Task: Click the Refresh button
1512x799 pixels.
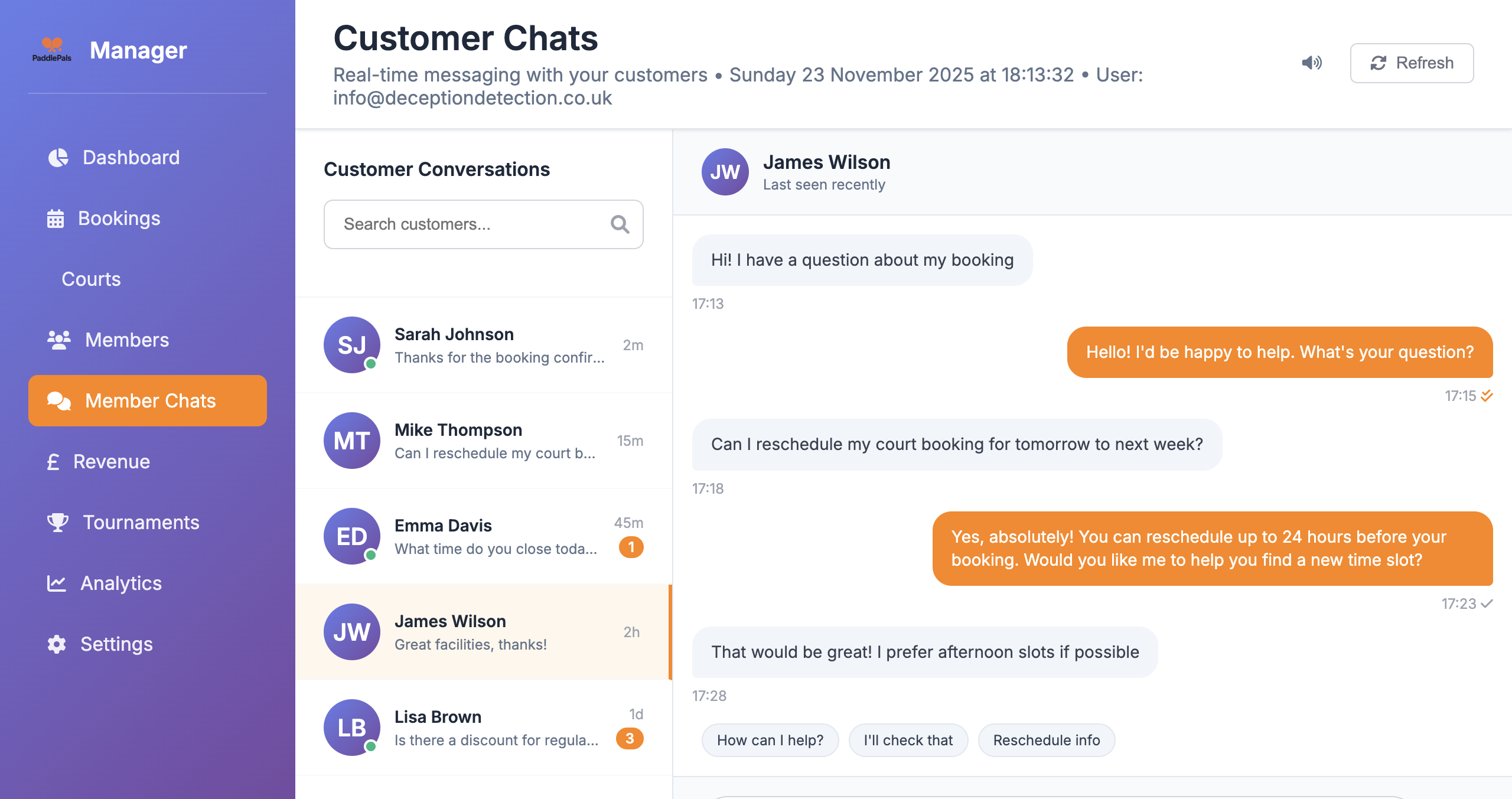Action: 1412,63
